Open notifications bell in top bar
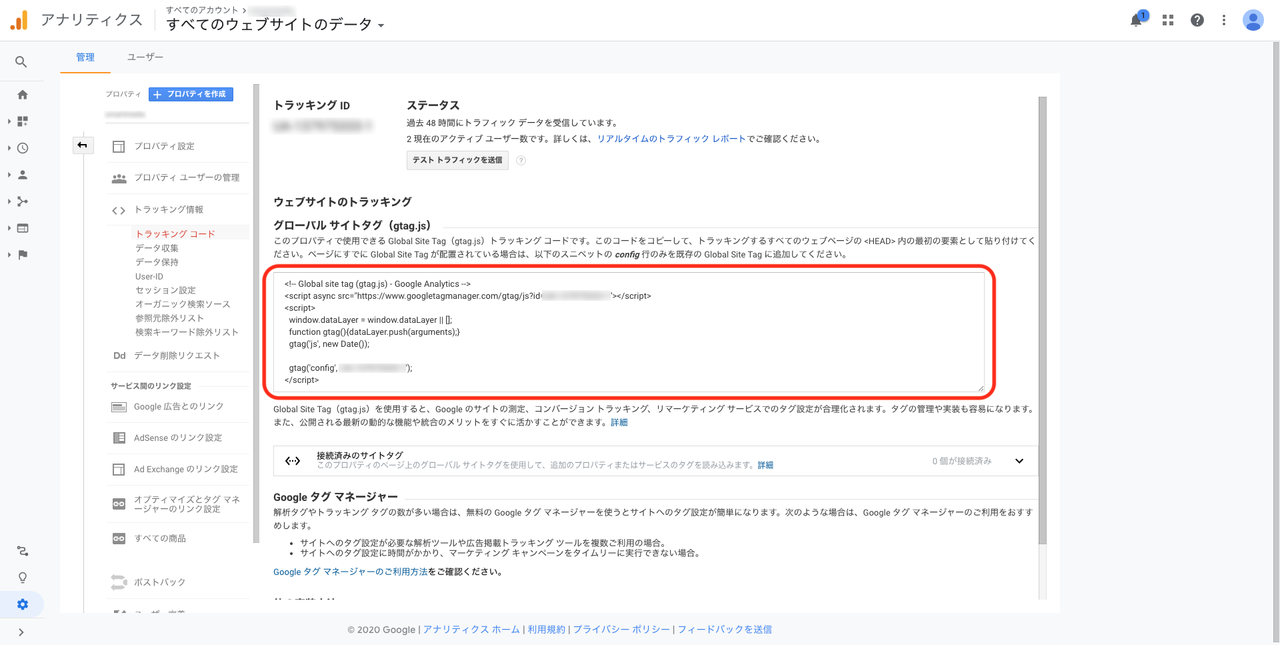This screenshot has height=645, width=1280. tap(1137, 20)
